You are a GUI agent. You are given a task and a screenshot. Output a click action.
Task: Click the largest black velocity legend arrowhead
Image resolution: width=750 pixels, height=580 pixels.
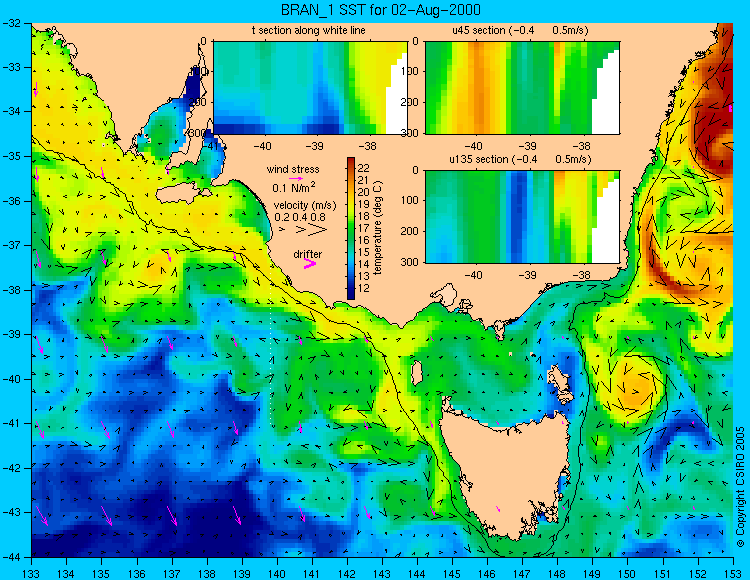tap(317, 230)
